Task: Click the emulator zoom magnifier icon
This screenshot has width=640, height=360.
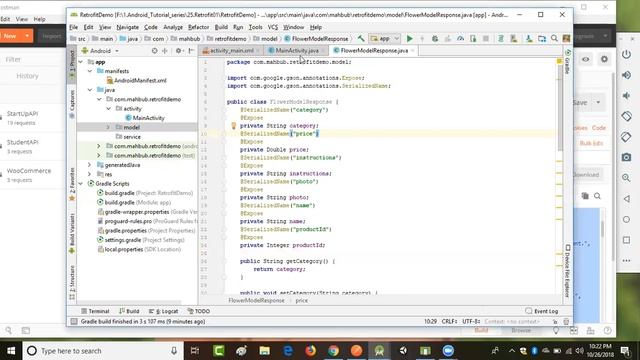Action: tap(626, 178)
